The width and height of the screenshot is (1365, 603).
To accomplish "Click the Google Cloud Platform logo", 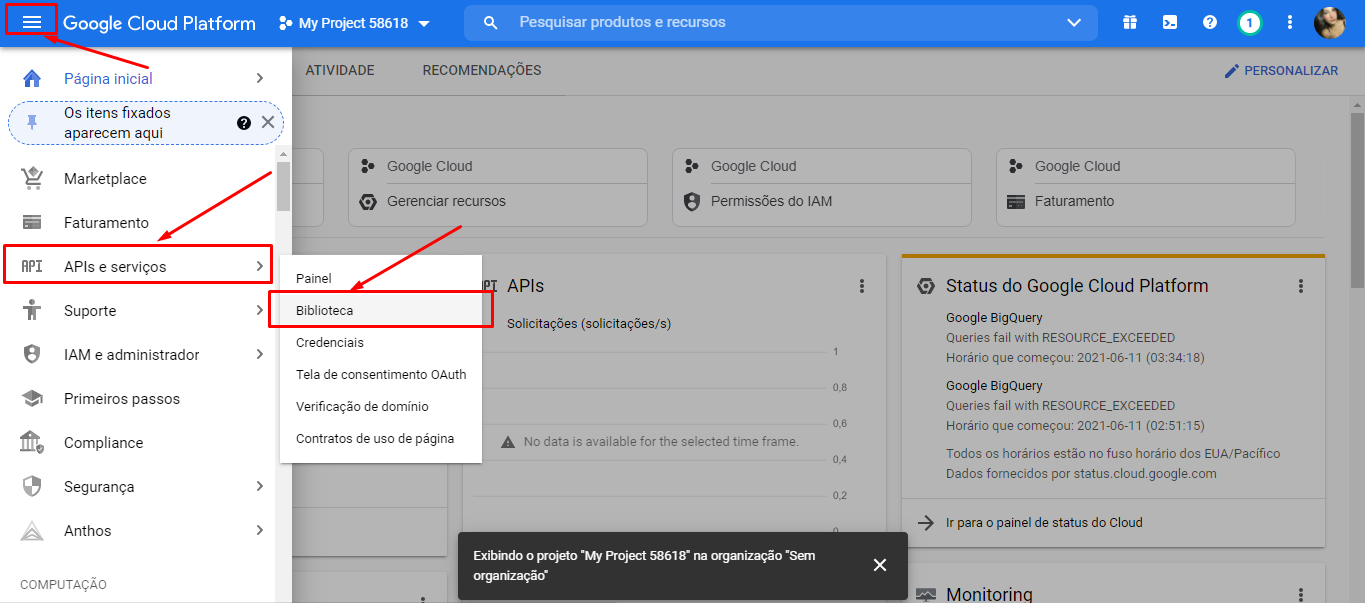I will (x=159, y=23).
